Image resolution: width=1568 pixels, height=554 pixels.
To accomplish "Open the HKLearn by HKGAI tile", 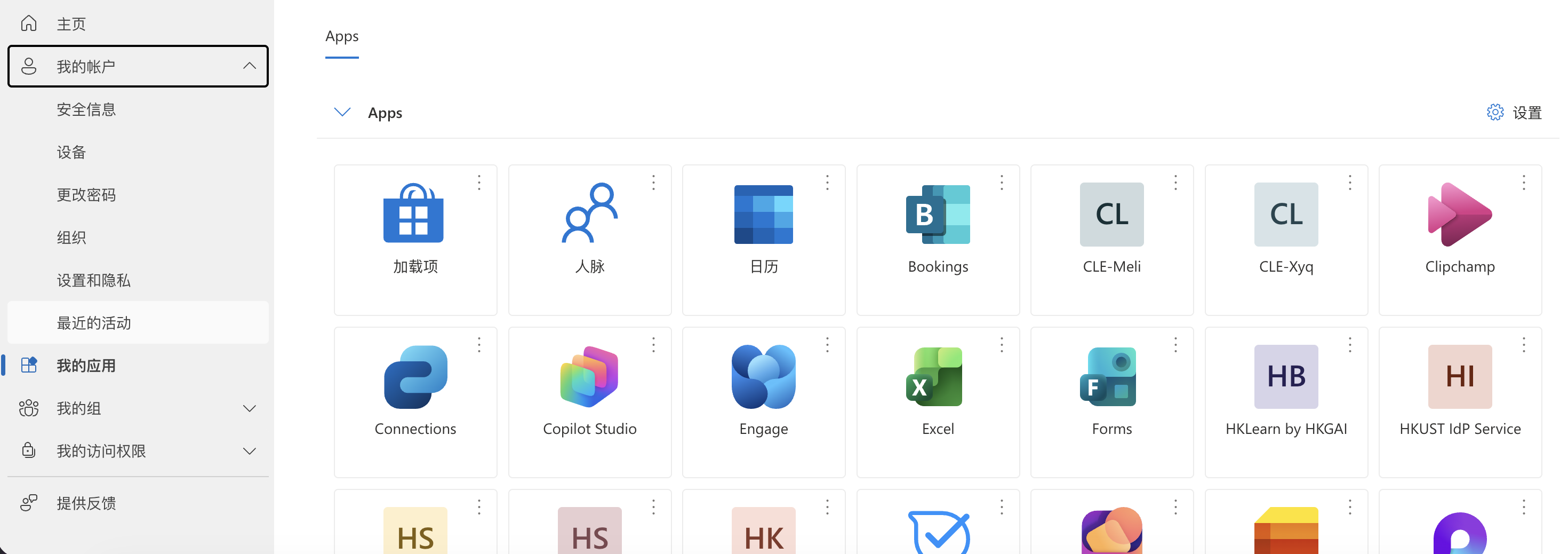I will [1285, 402].
